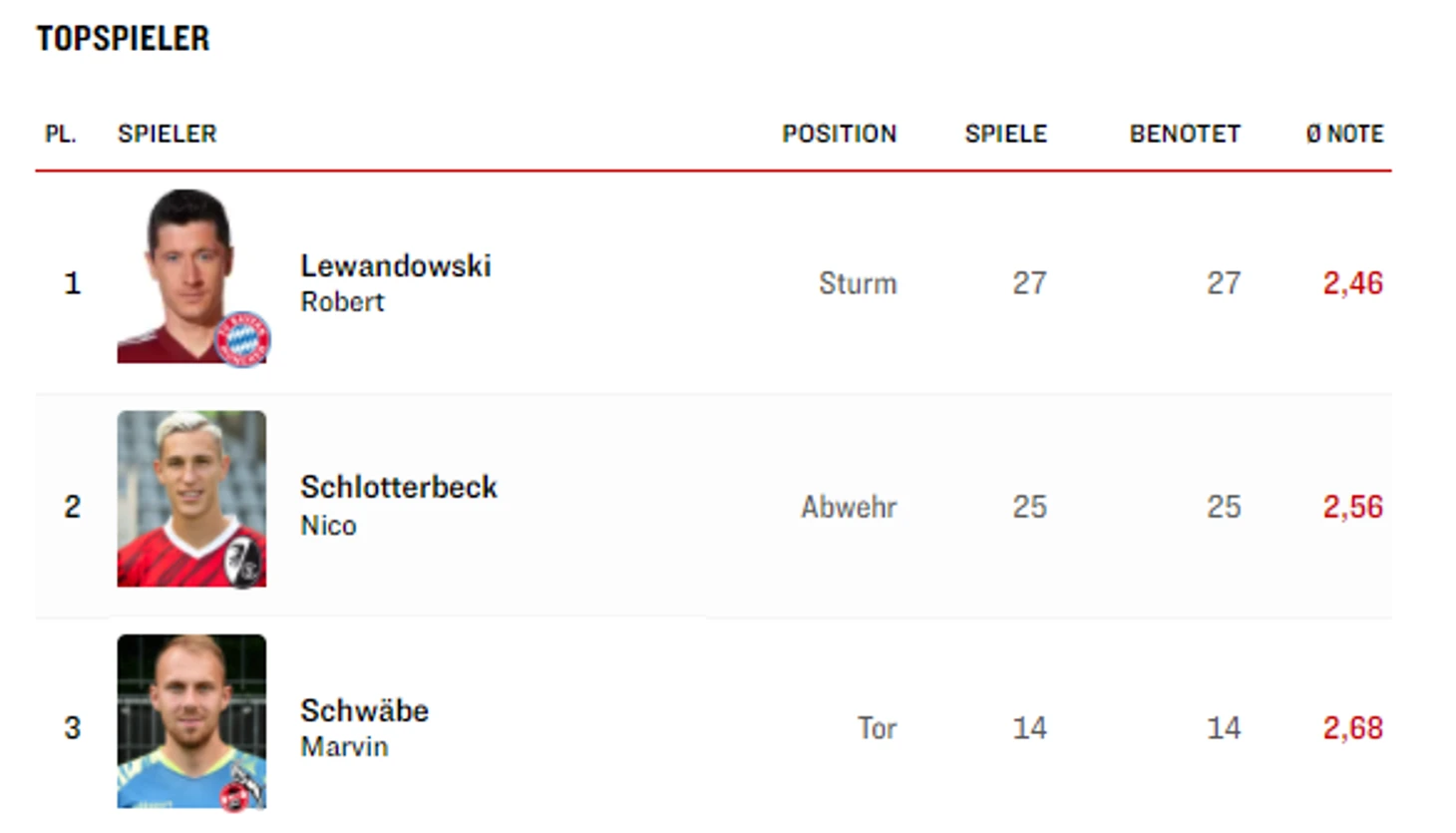Open the Schlotterbeck player profile link
This screenshot has height=833, width=1456.
click(399, 488)
